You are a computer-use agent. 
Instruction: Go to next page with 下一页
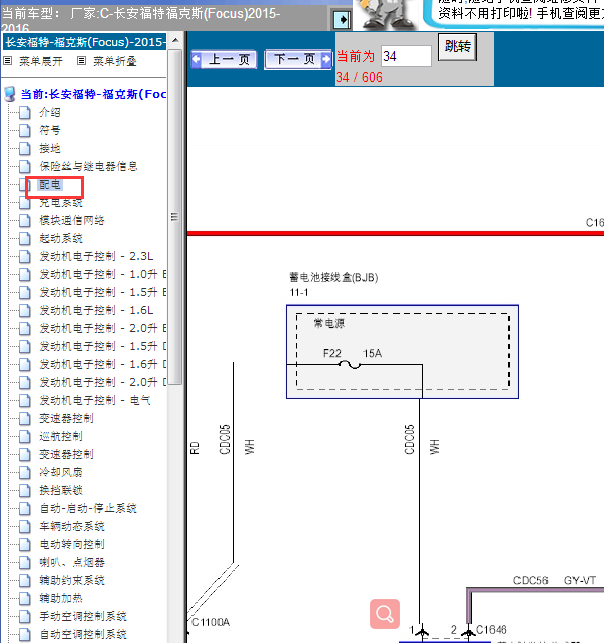[x=298, y=59]
